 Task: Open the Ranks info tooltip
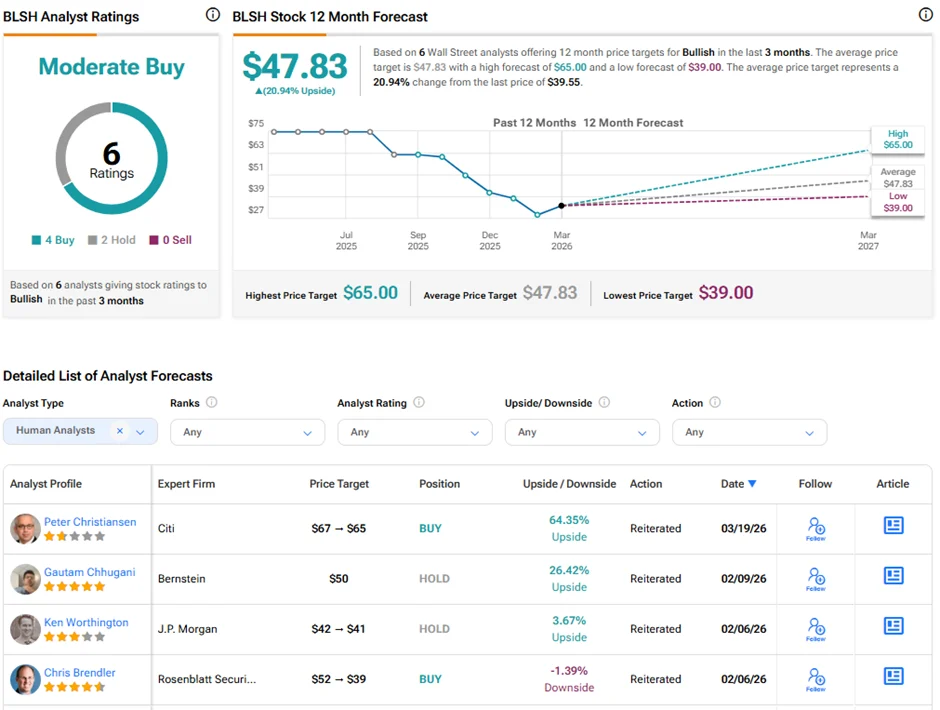213,403
